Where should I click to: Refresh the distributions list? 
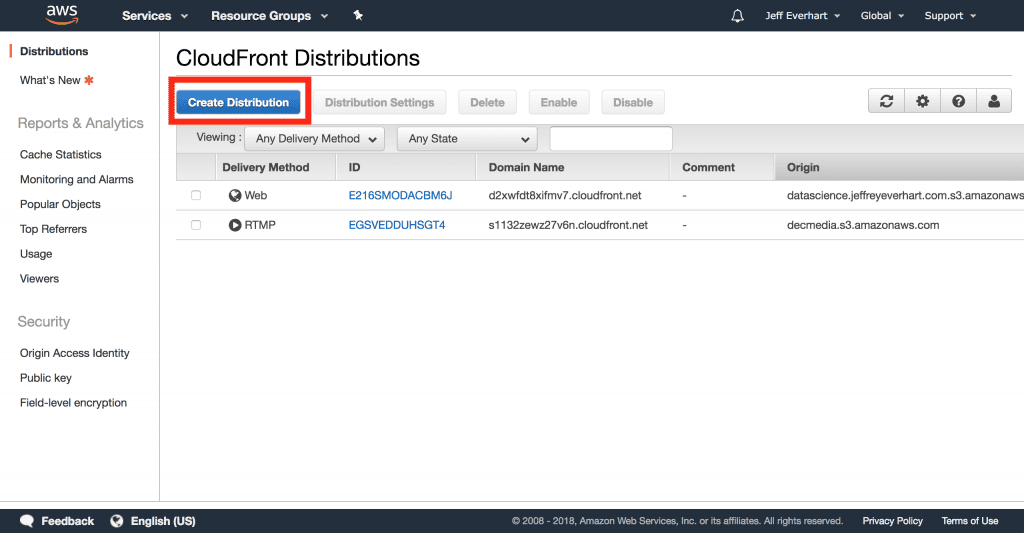point(886,101)
